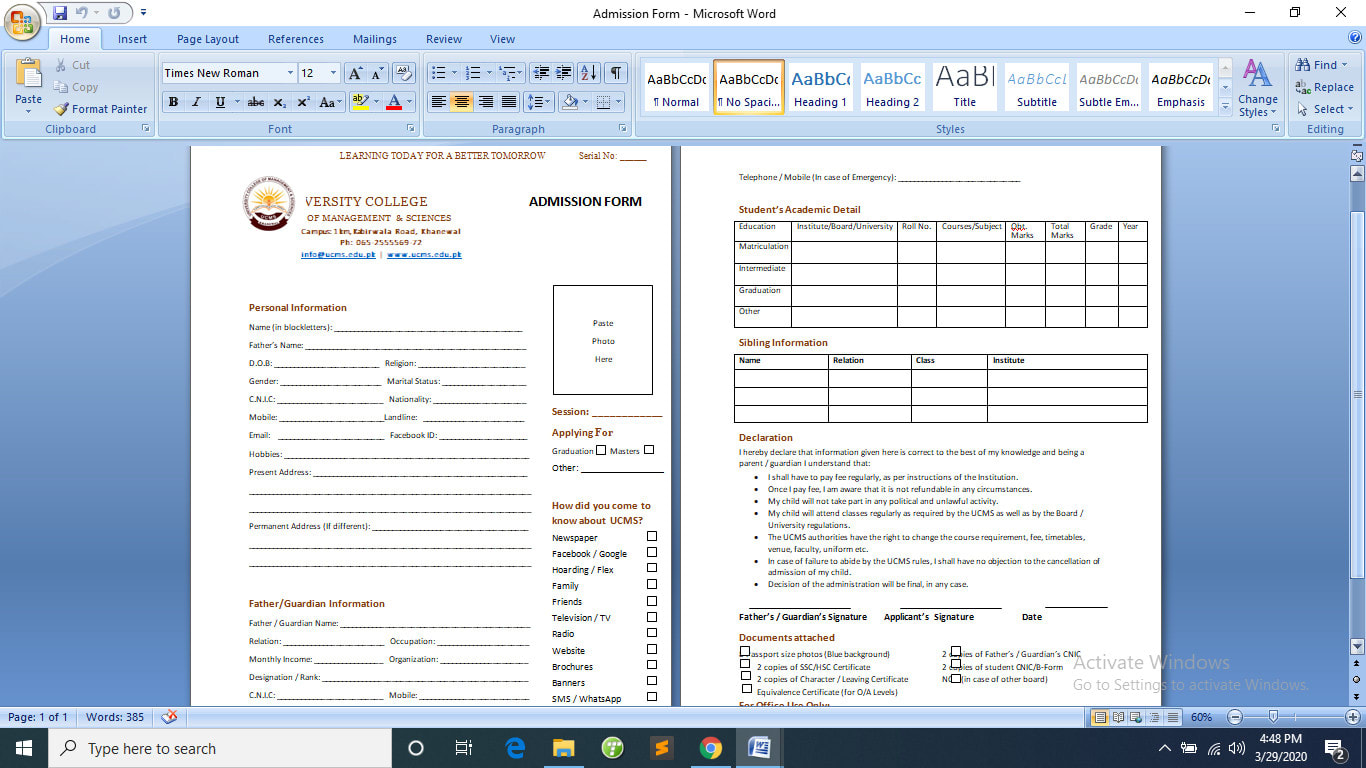Tick the Newspaper checkbox
1366x768 pixels.
pyautogui.click(x=652, y=536)
